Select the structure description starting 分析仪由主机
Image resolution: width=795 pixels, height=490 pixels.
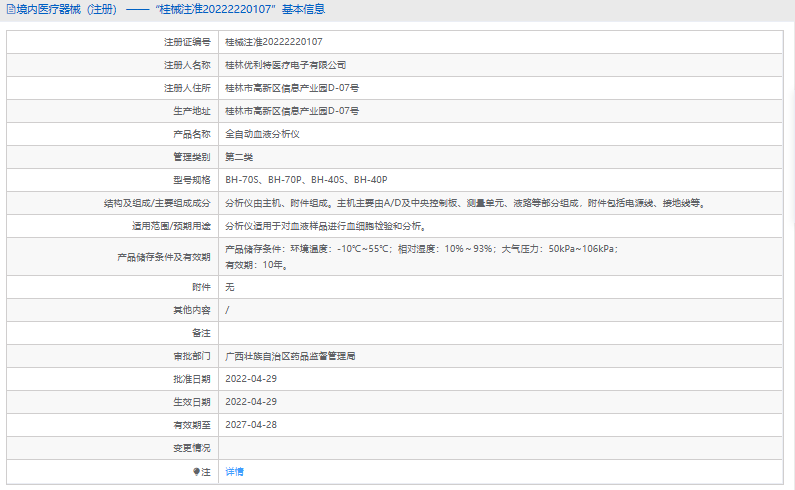(x=465, y=203)
